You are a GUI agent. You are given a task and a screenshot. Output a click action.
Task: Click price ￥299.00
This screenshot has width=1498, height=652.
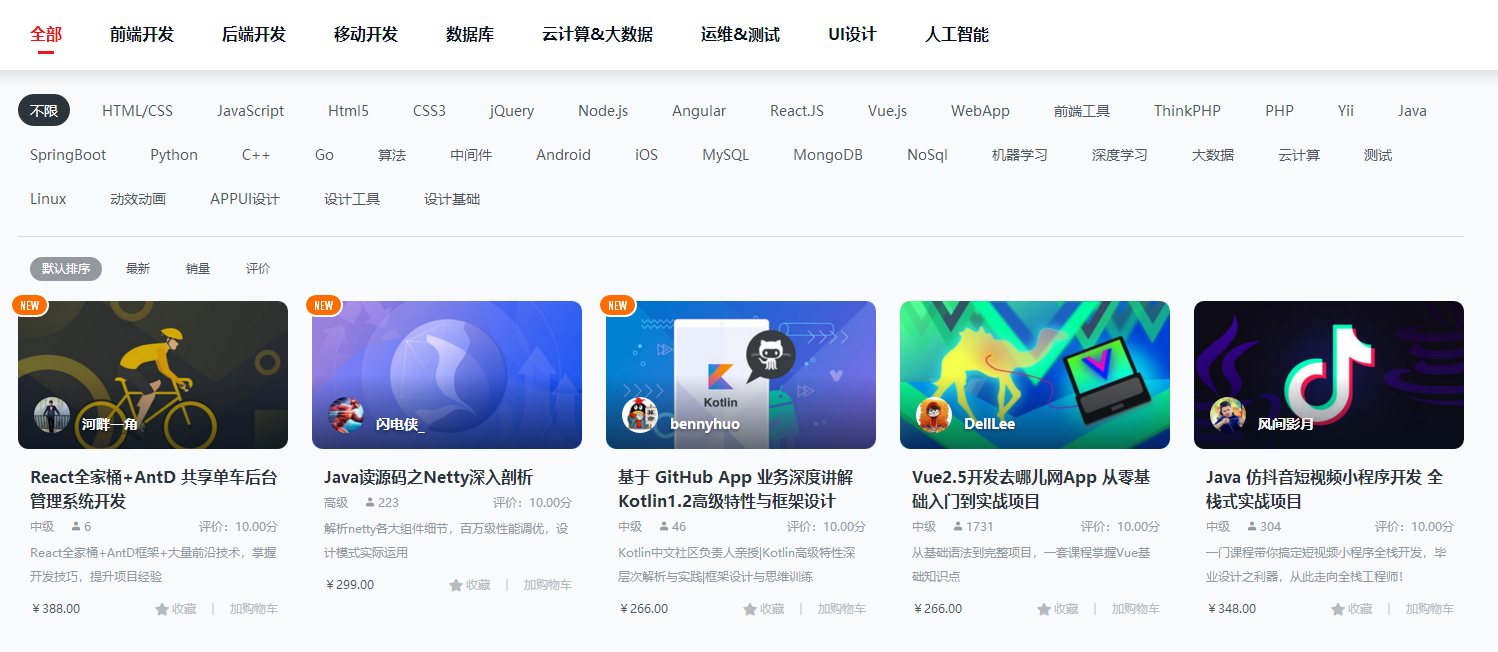pos(350,585)
